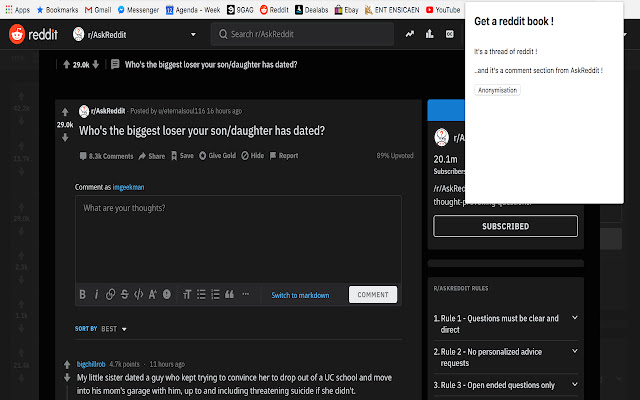Open the imgeekman profile link
The width and height of the screenshot is (640, 400).
coord(128,187)
